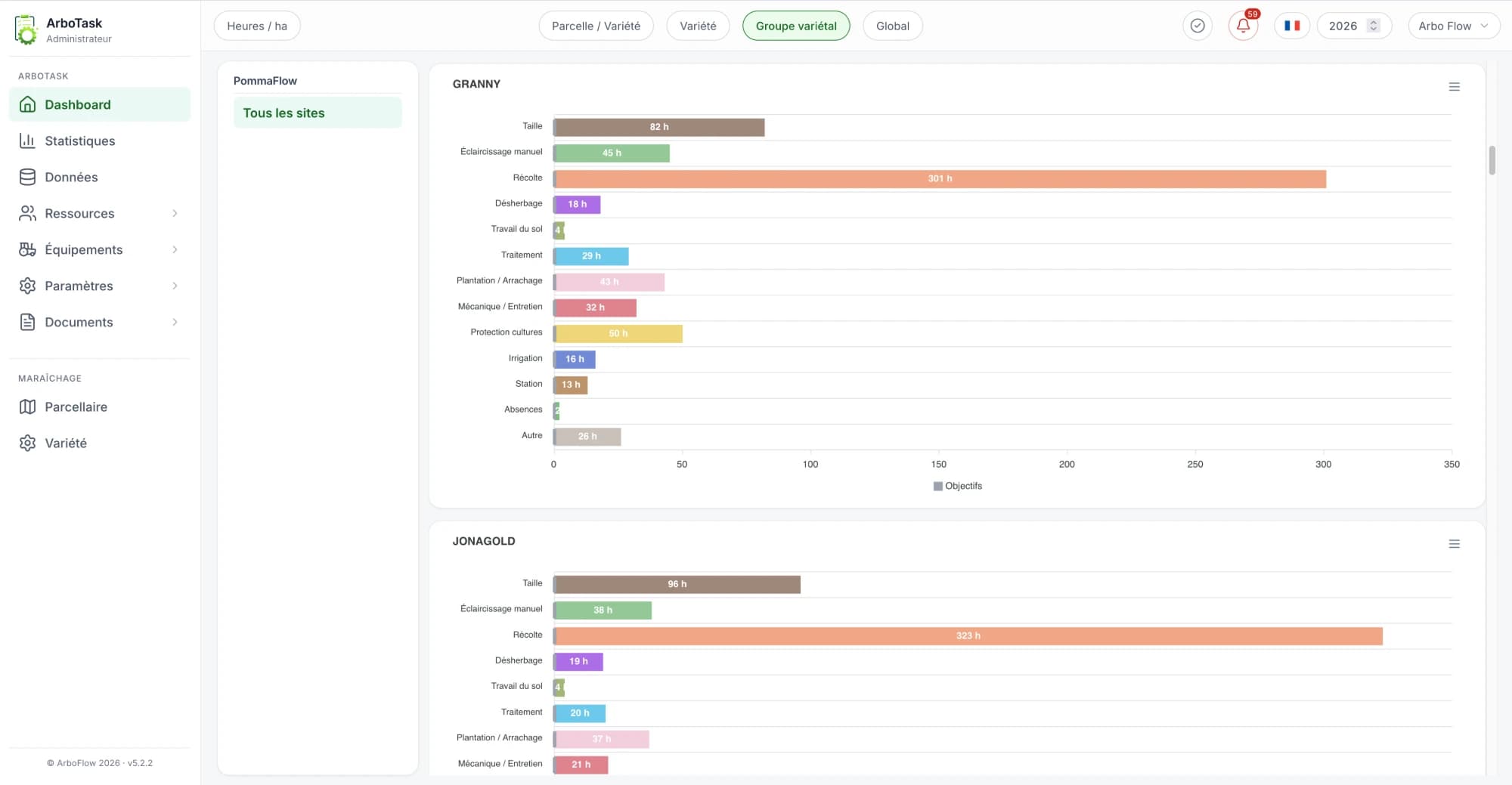The height and width of the screenshot is (785, 1512).
Task: Switch view to Parcelle / Variété
Action: coord(596,26)
